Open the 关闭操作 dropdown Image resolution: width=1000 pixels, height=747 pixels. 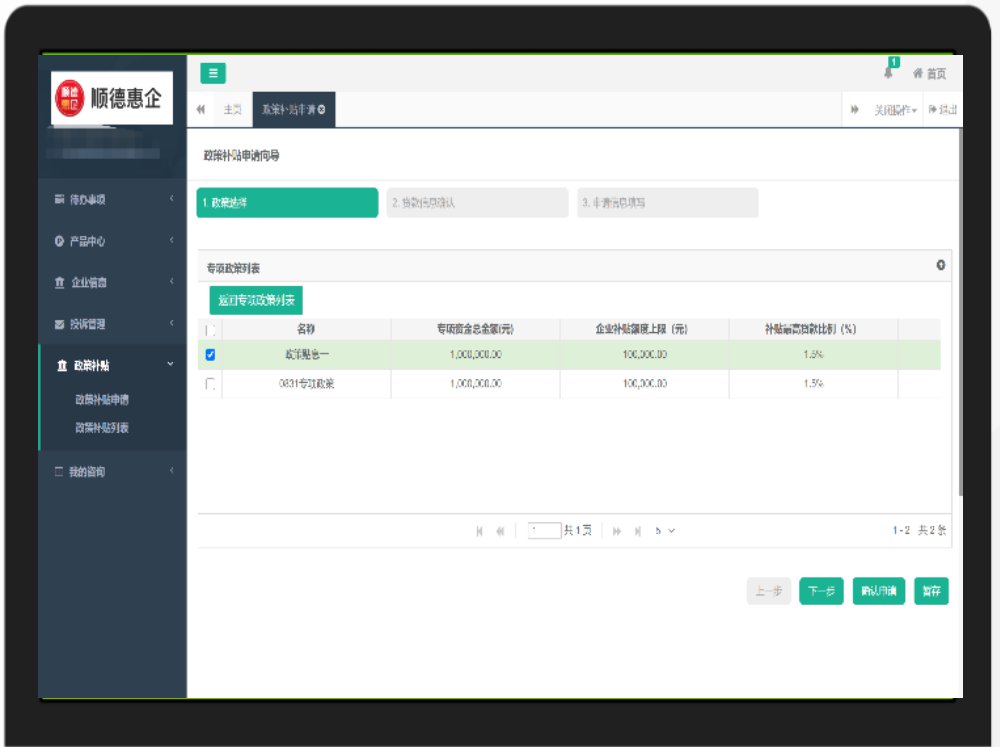895,110
